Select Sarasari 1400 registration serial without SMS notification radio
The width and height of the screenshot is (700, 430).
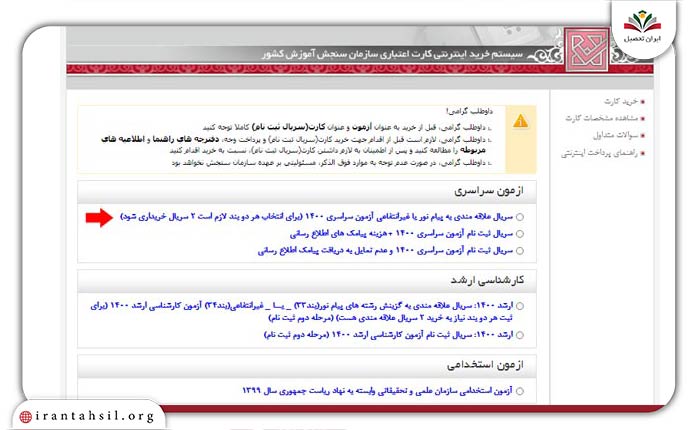520,250
